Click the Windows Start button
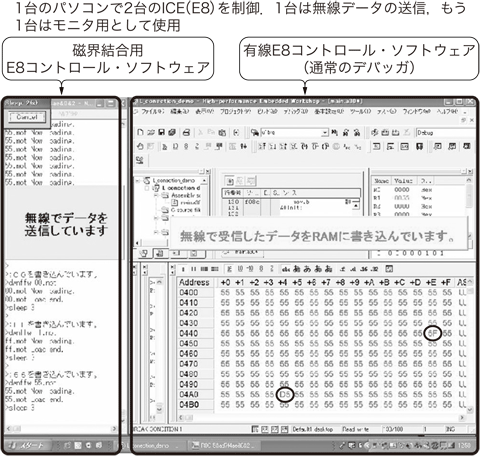The image size is (480, 456). 27,445
